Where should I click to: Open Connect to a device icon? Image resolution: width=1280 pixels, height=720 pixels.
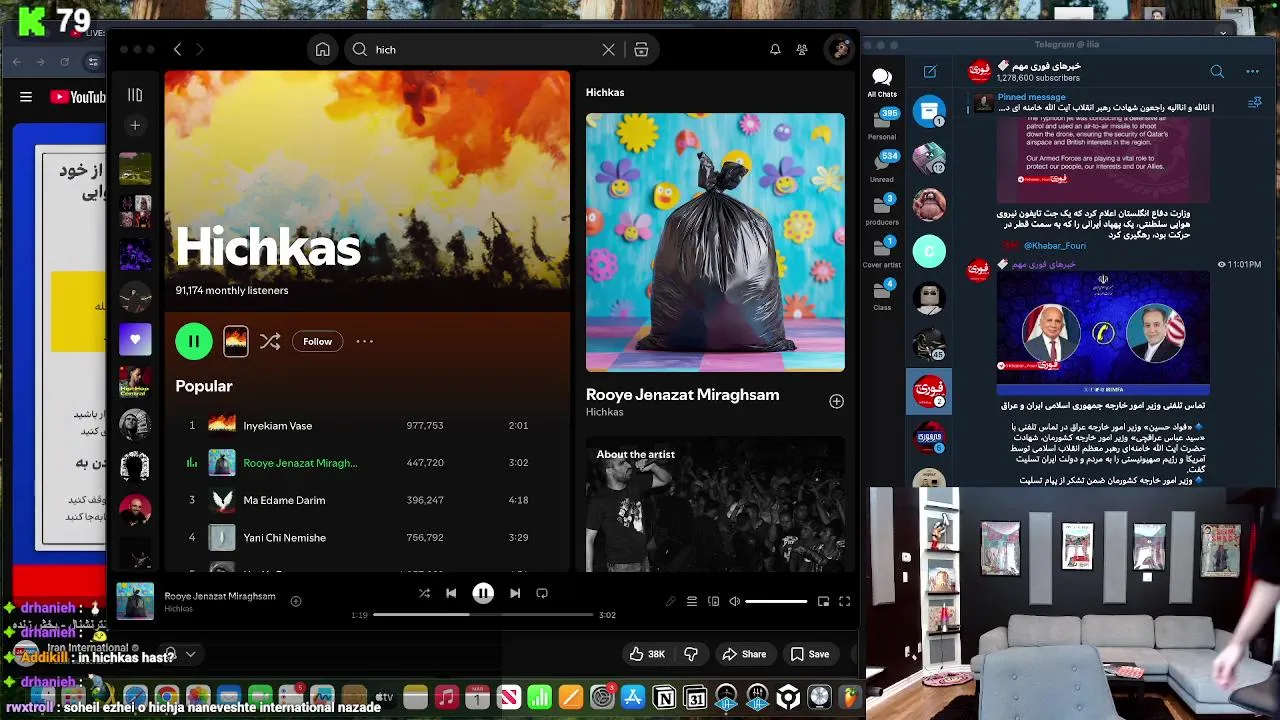713,601
